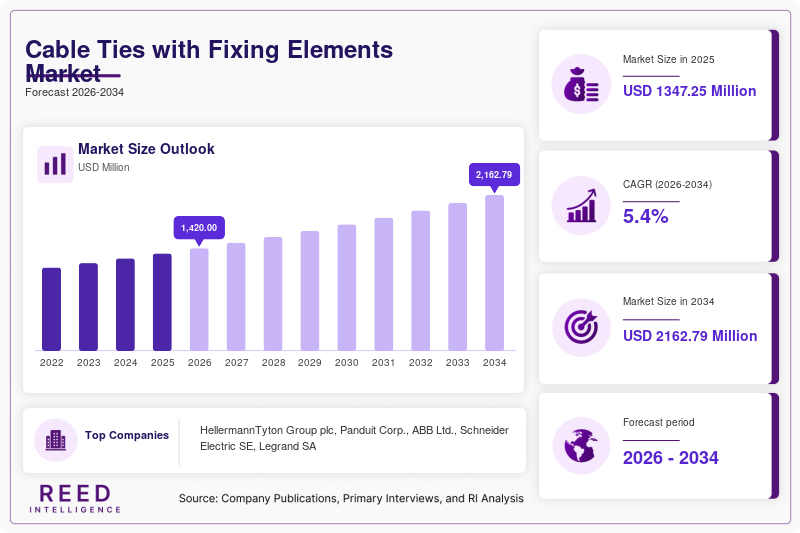800x533 pixels.
Task: Click the 2028 axis label
Action: coord(273,363)
